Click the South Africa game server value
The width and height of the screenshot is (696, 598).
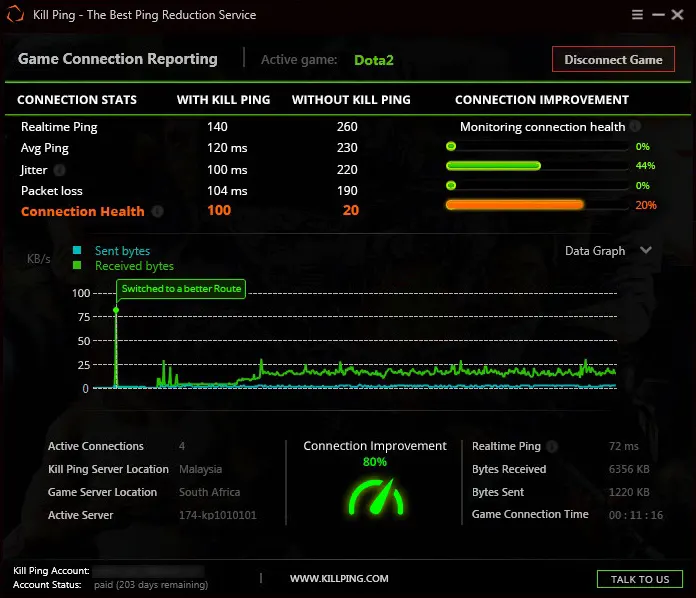(210, 492)
